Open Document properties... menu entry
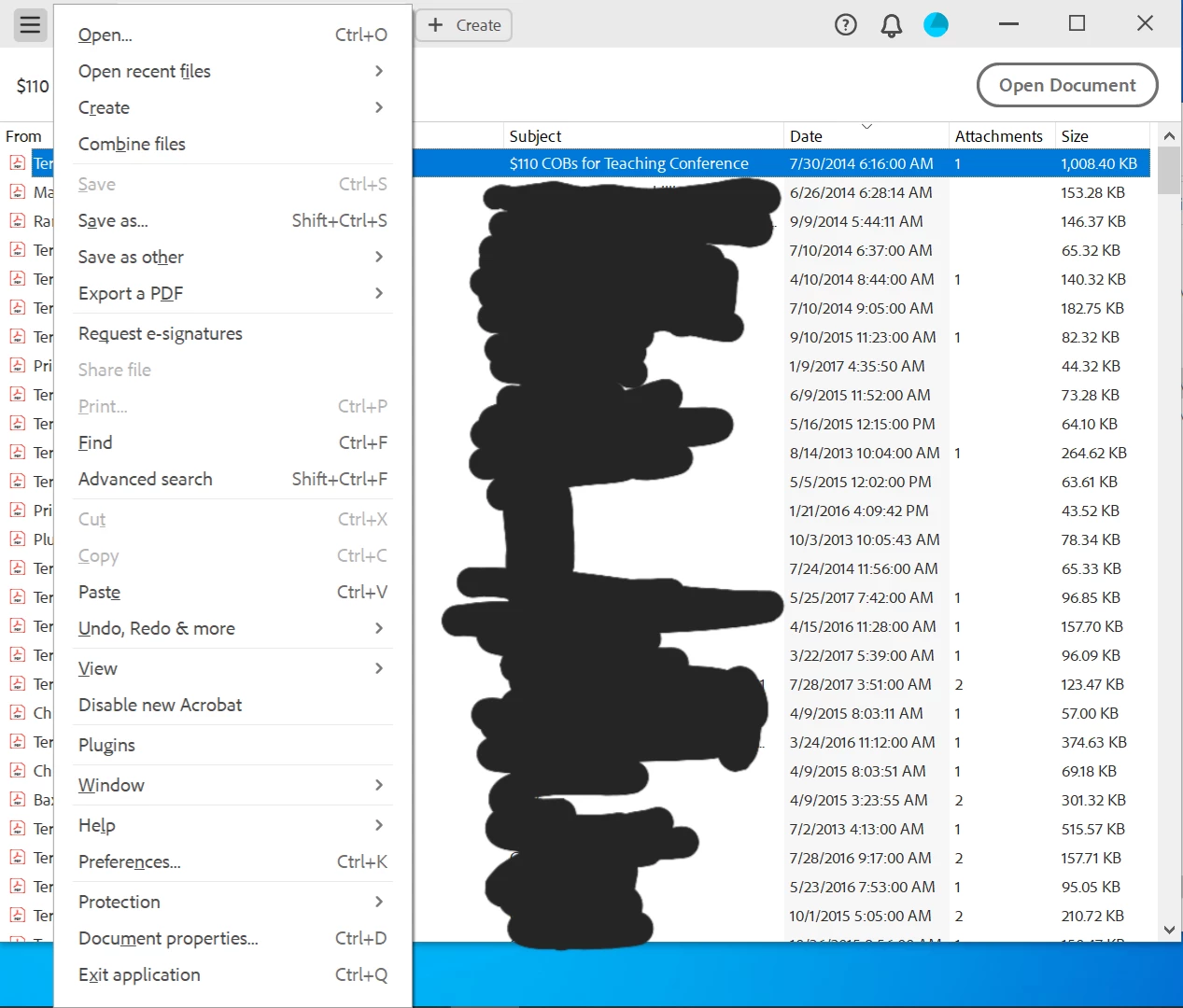Image resolution: width=1183 pixels, height=1008 pixels. [x=232, y=938]
